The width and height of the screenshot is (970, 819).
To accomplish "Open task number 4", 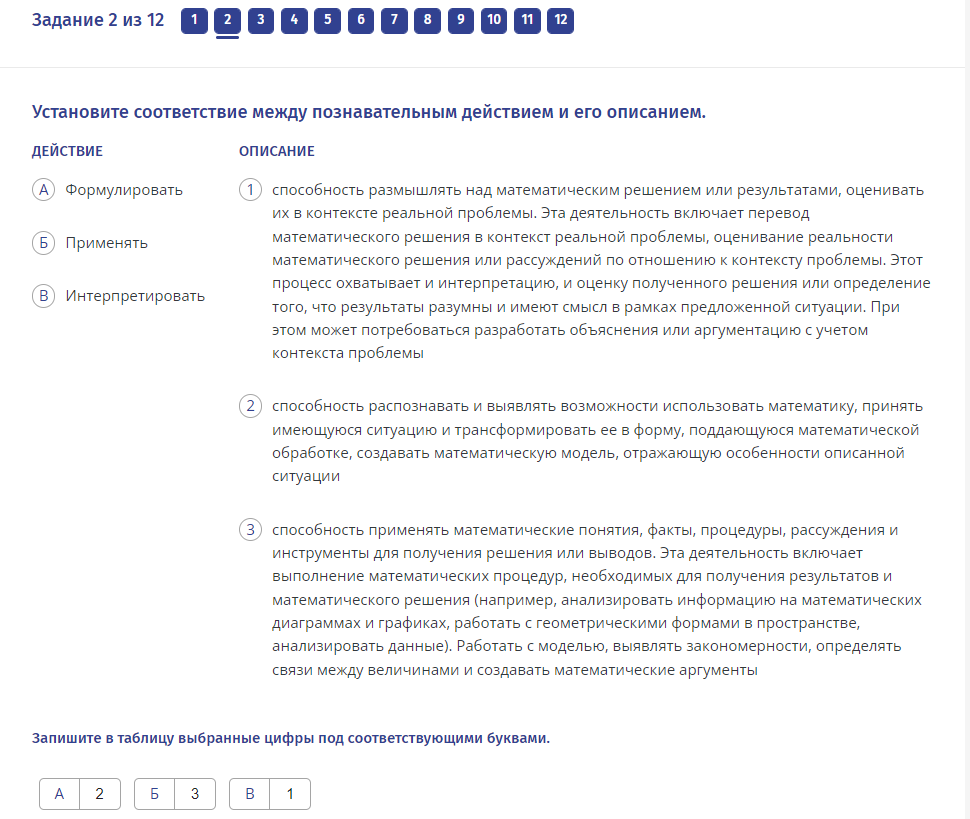I will [x=294, y=20].
